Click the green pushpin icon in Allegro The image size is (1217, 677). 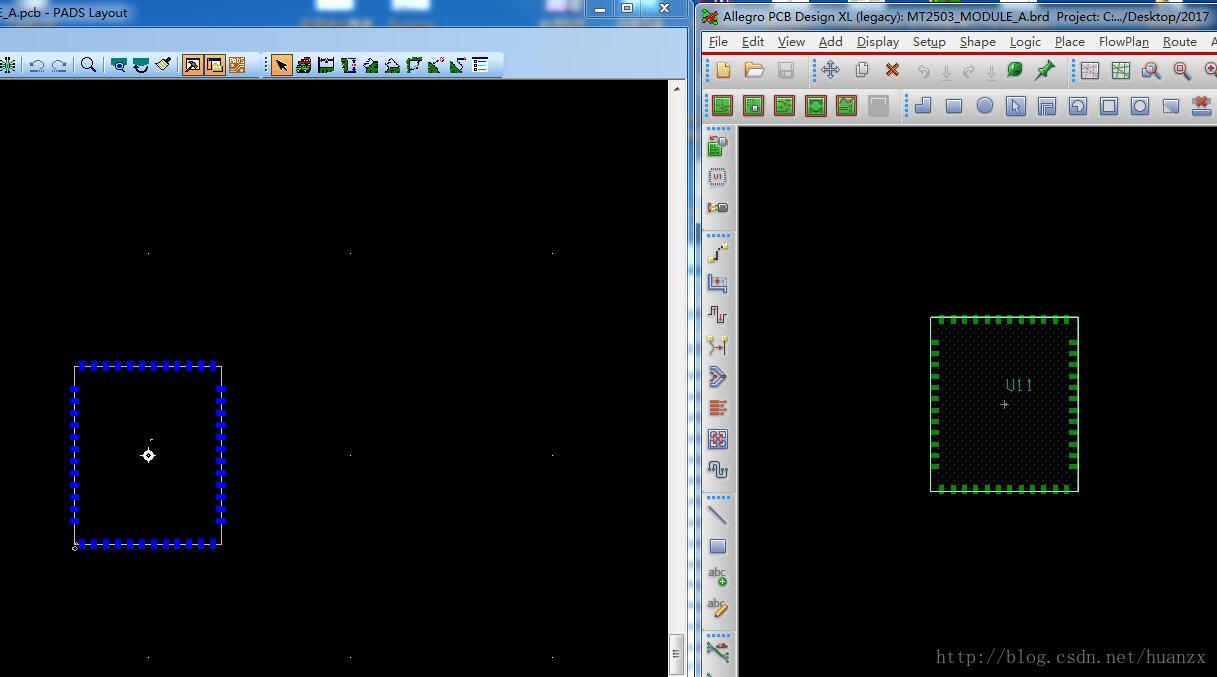[1045, 70]
